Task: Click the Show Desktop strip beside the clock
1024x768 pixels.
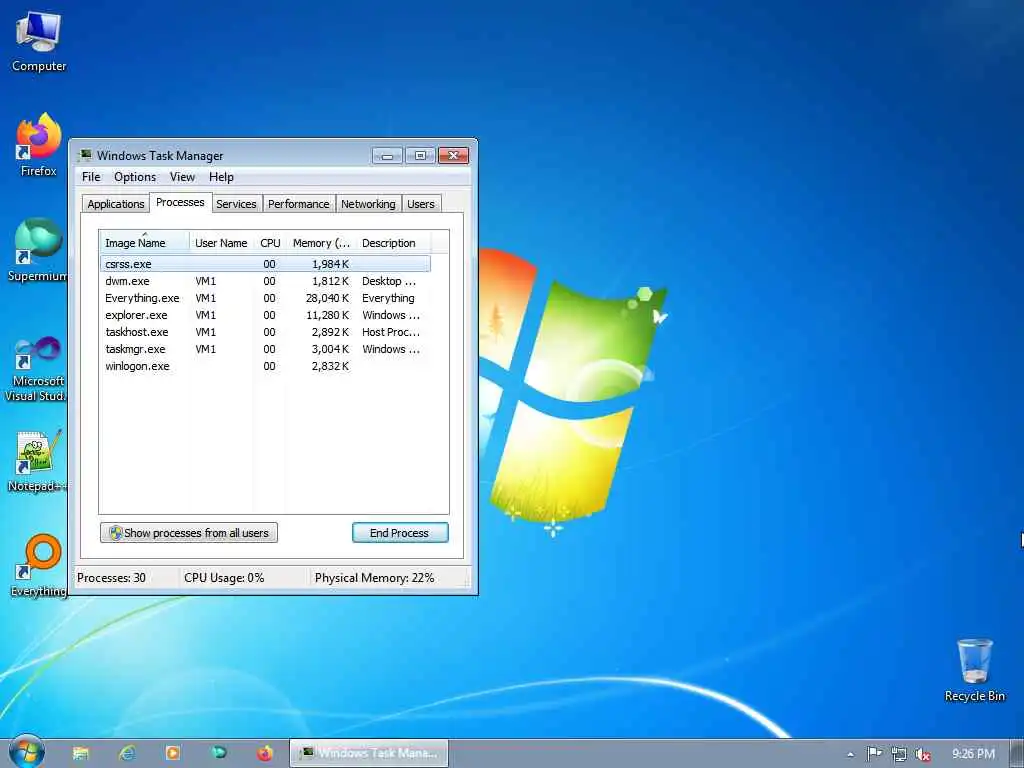Action: [x=1018, y=753]
